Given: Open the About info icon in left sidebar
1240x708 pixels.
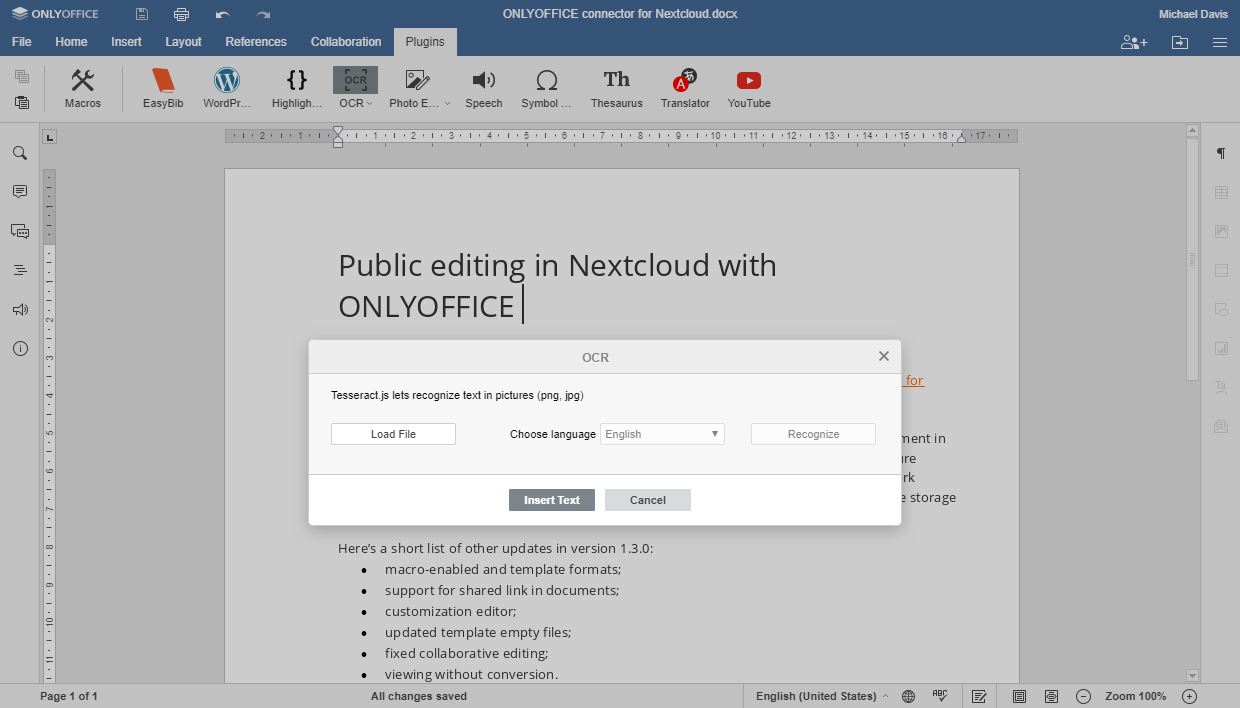Looking at the screenshot, I should (x=20, y=348).
